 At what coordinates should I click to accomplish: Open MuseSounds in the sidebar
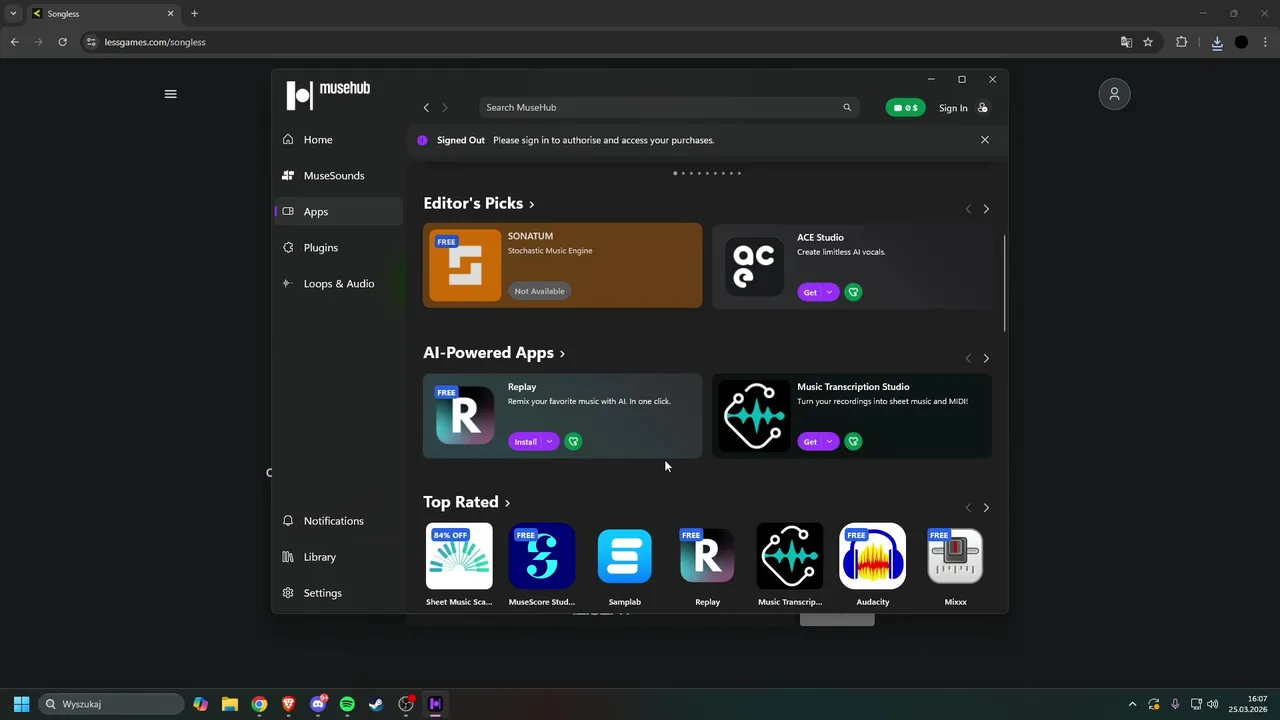click(339, 176)
